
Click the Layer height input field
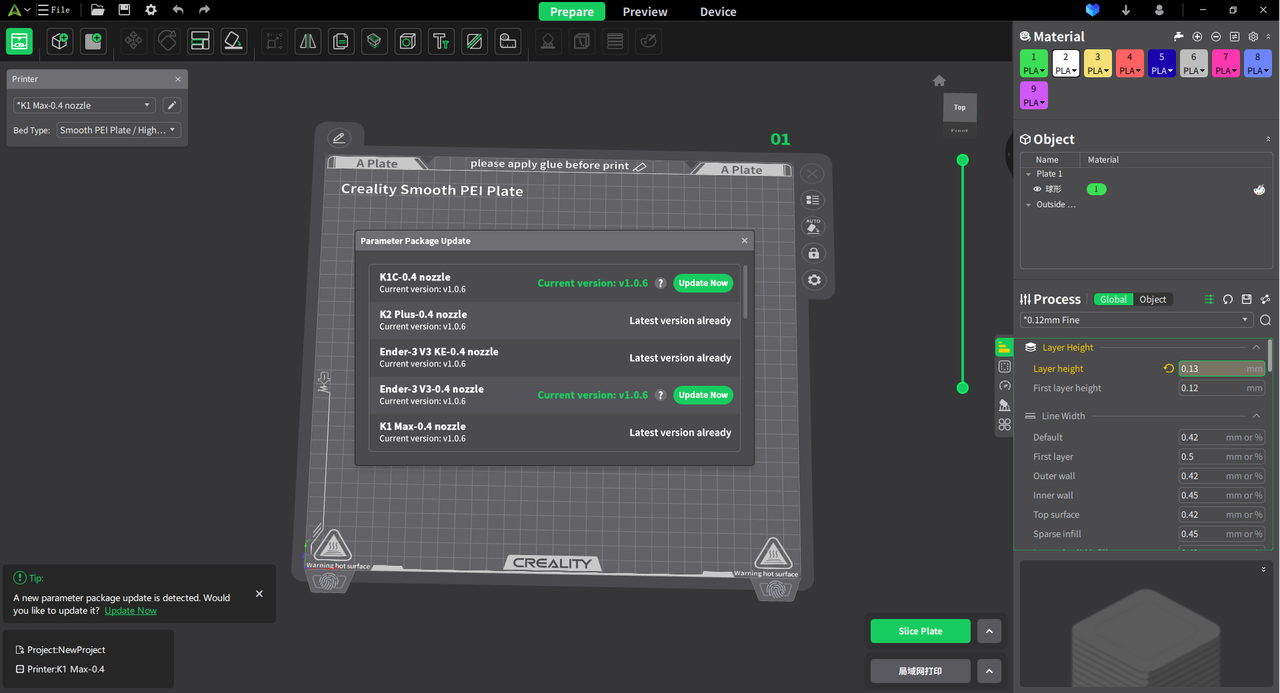tap(1221, 368)
